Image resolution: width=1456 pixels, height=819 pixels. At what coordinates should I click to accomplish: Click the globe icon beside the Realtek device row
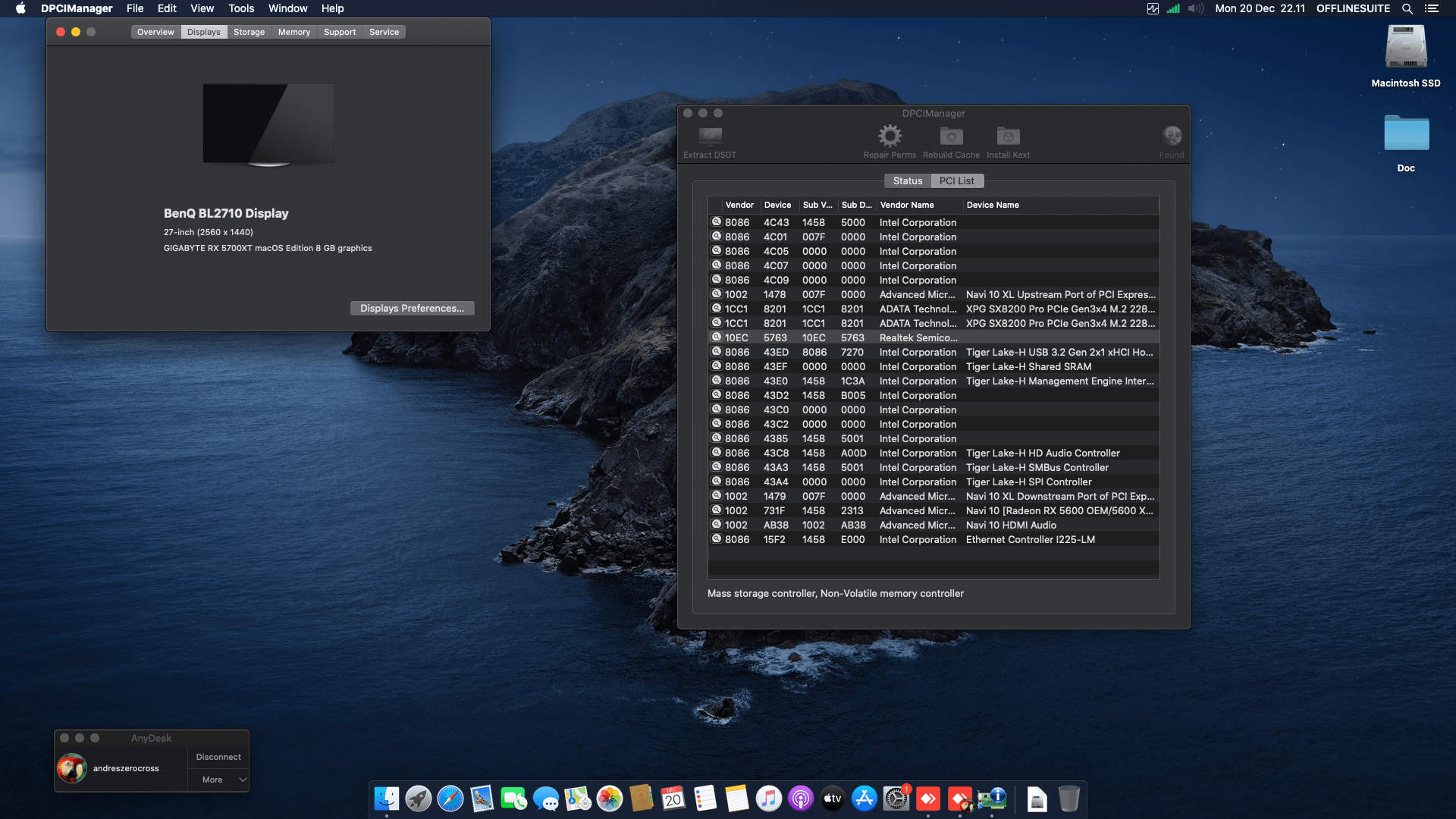716,337
